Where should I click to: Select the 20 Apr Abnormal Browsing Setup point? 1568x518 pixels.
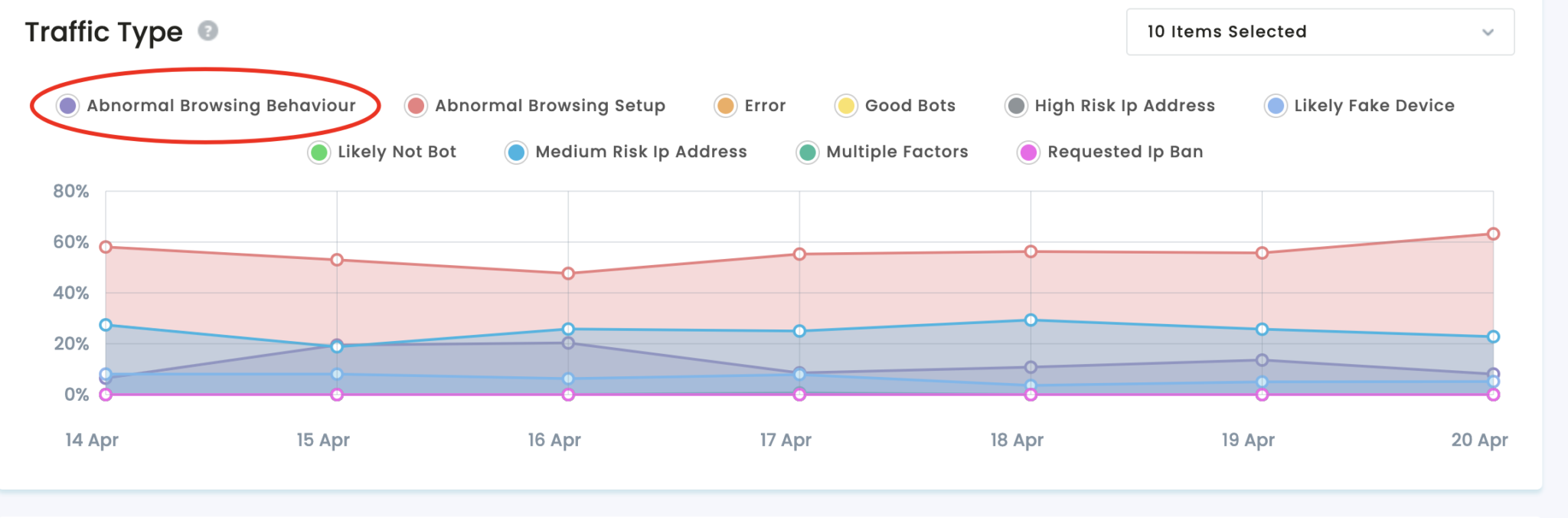pyautogui.click(x=1493, y=234)
